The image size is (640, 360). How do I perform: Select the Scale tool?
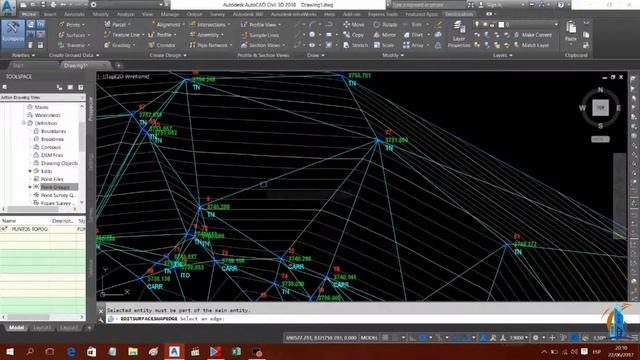(383, 45)
